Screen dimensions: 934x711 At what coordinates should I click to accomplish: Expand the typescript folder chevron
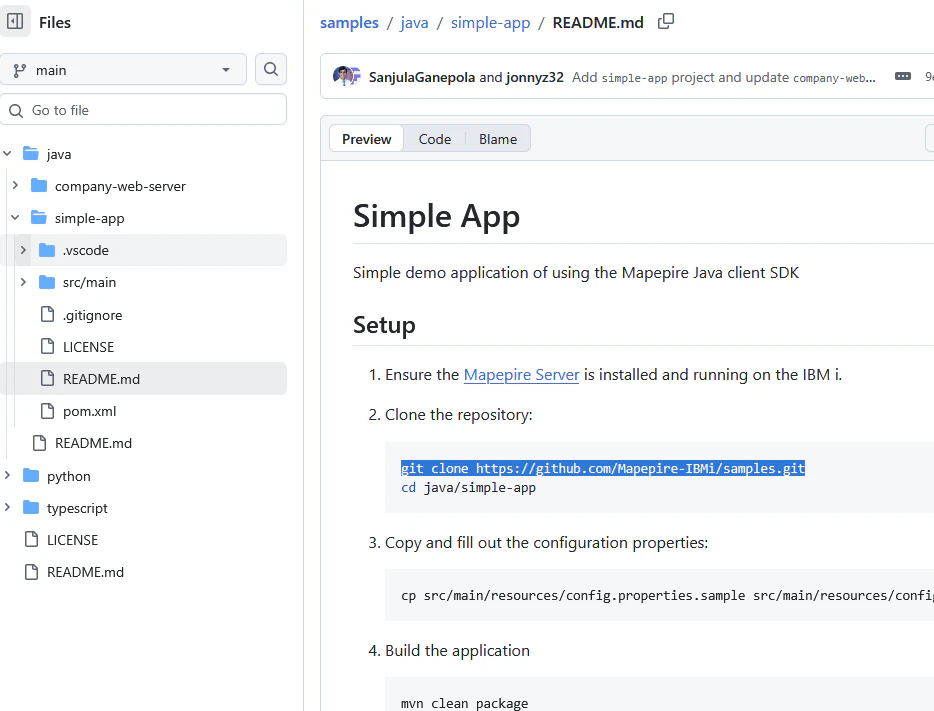point(7,507)
